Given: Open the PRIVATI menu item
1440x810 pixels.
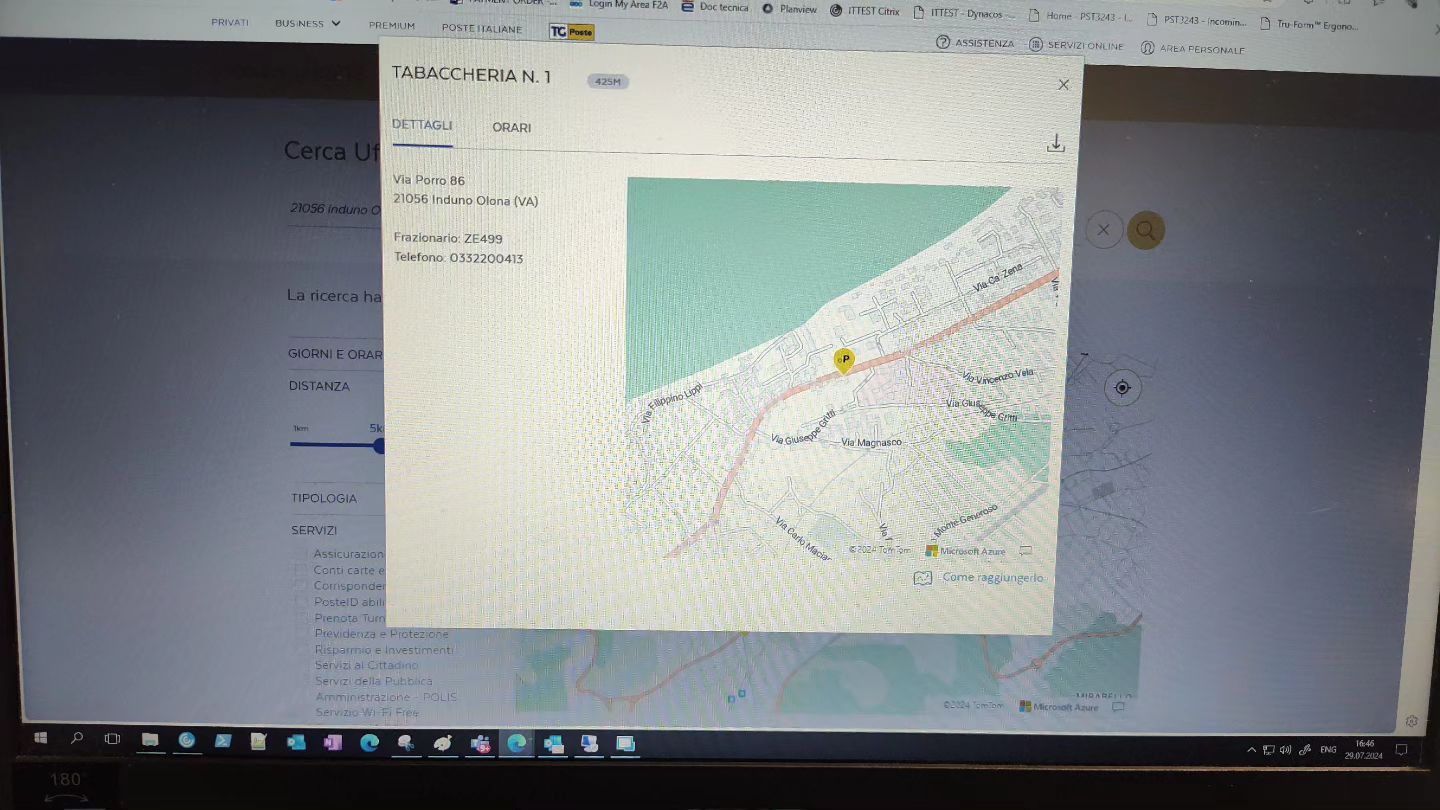Looking at the screenshot, I should pos(230,23).
